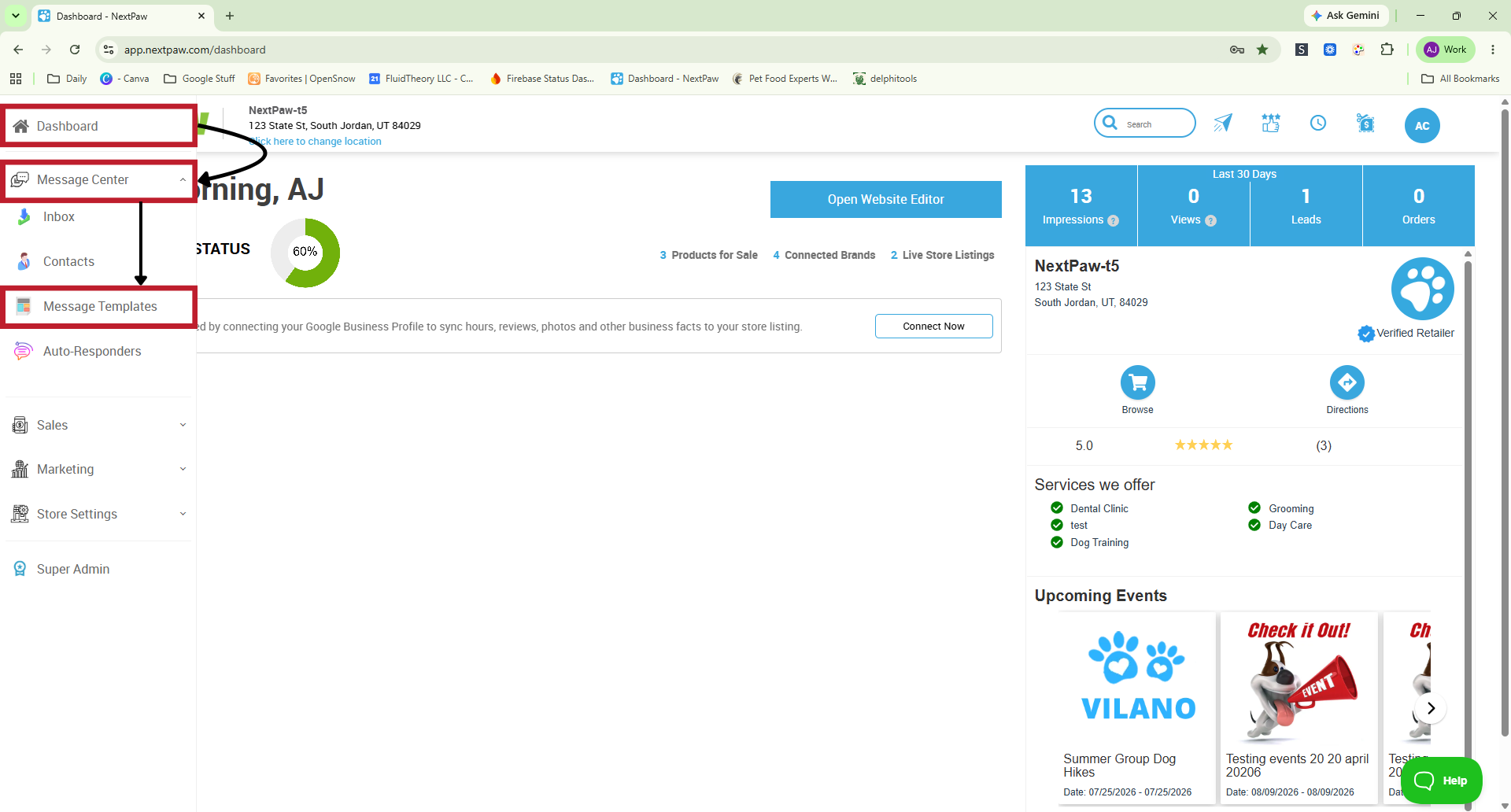Open Message Templates in the sidebar
The height and width of the screenshot is (812, 1511).
99,307
